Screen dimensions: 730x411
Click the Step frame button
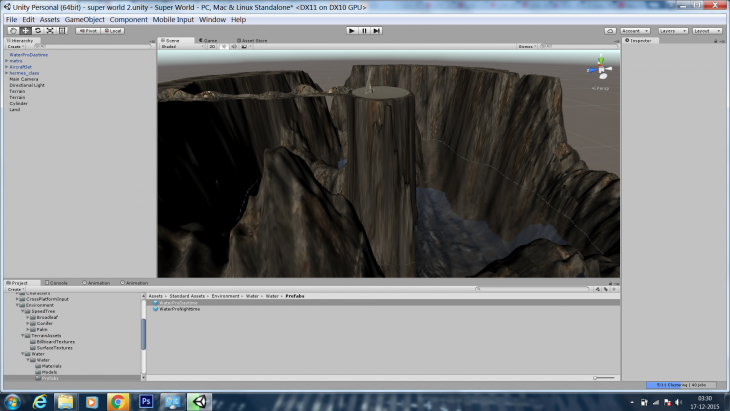click(x=377, y=30)
